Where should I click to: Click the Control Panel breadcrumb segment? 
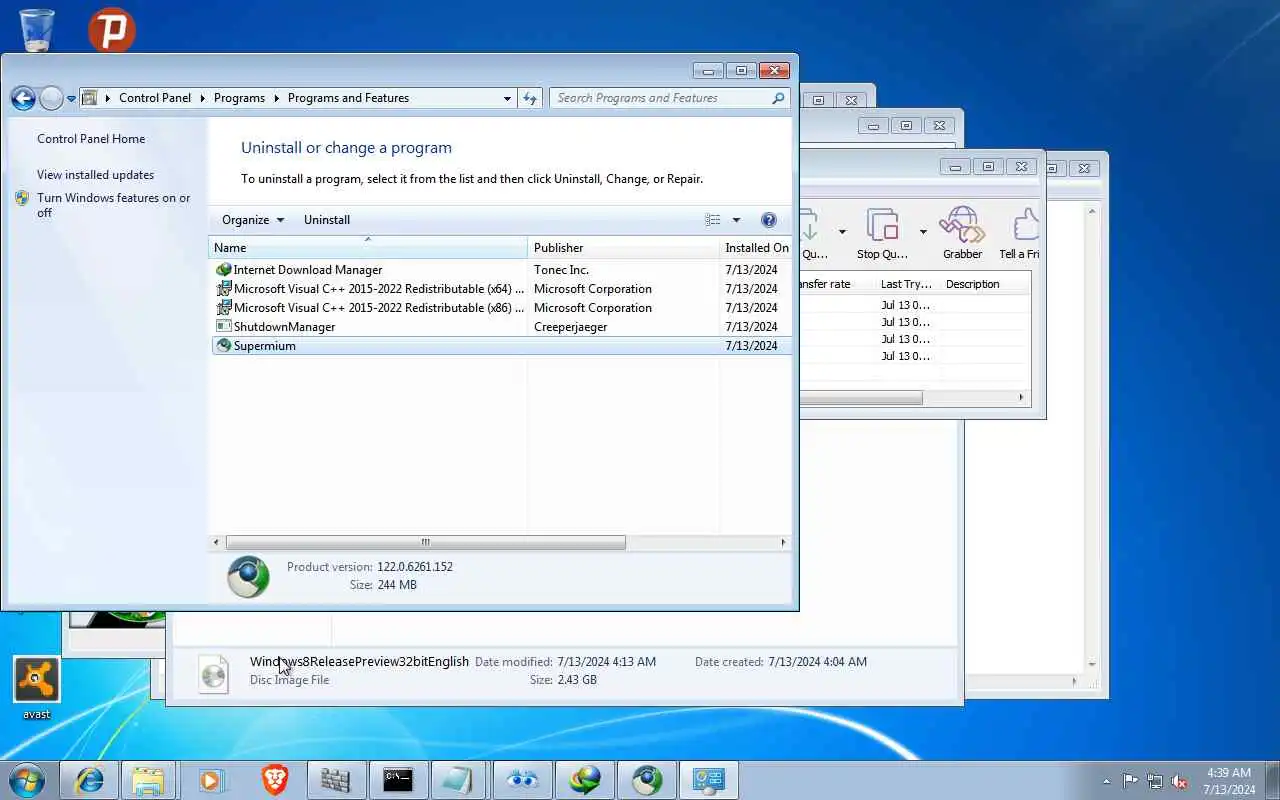(154, 98)
